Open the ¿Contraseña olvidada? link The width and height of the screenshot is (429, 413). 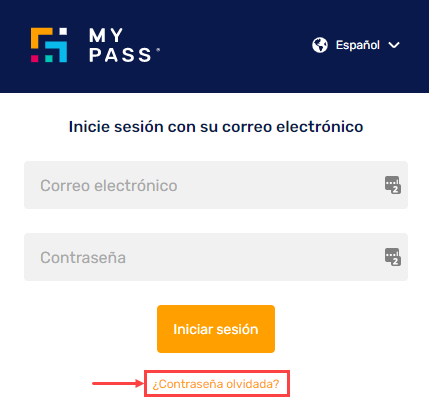pos(216,384)
